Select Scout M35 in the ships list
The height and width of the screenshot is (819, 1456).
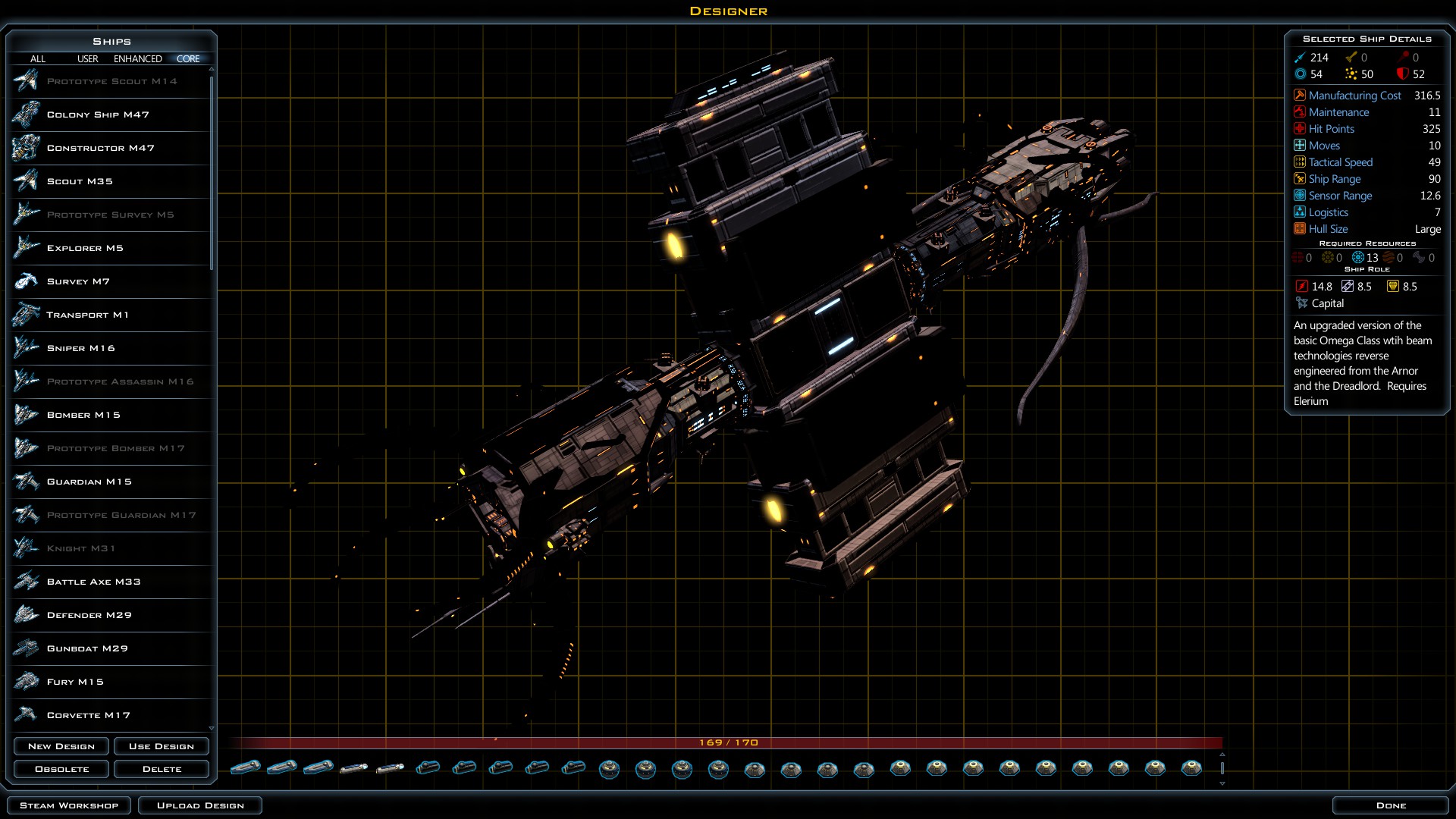tap(111, 181)
